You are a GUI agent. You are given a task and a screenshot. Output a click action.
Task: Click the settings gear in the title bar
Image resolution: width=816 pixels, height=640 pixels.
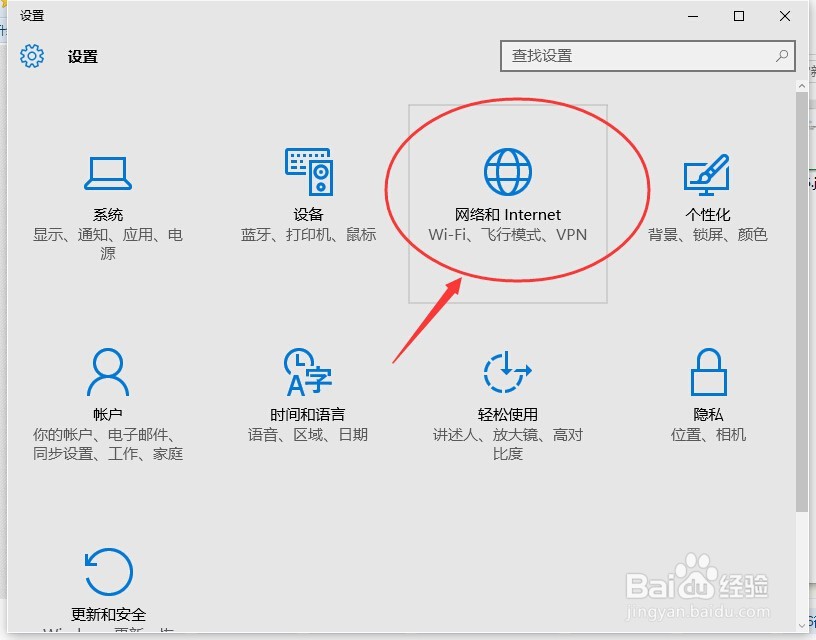[31, 57]
